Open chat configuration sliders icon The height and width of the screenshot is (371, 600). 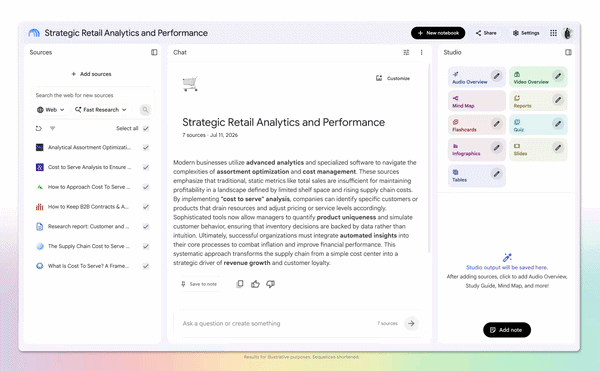click(x=406, y=52)
